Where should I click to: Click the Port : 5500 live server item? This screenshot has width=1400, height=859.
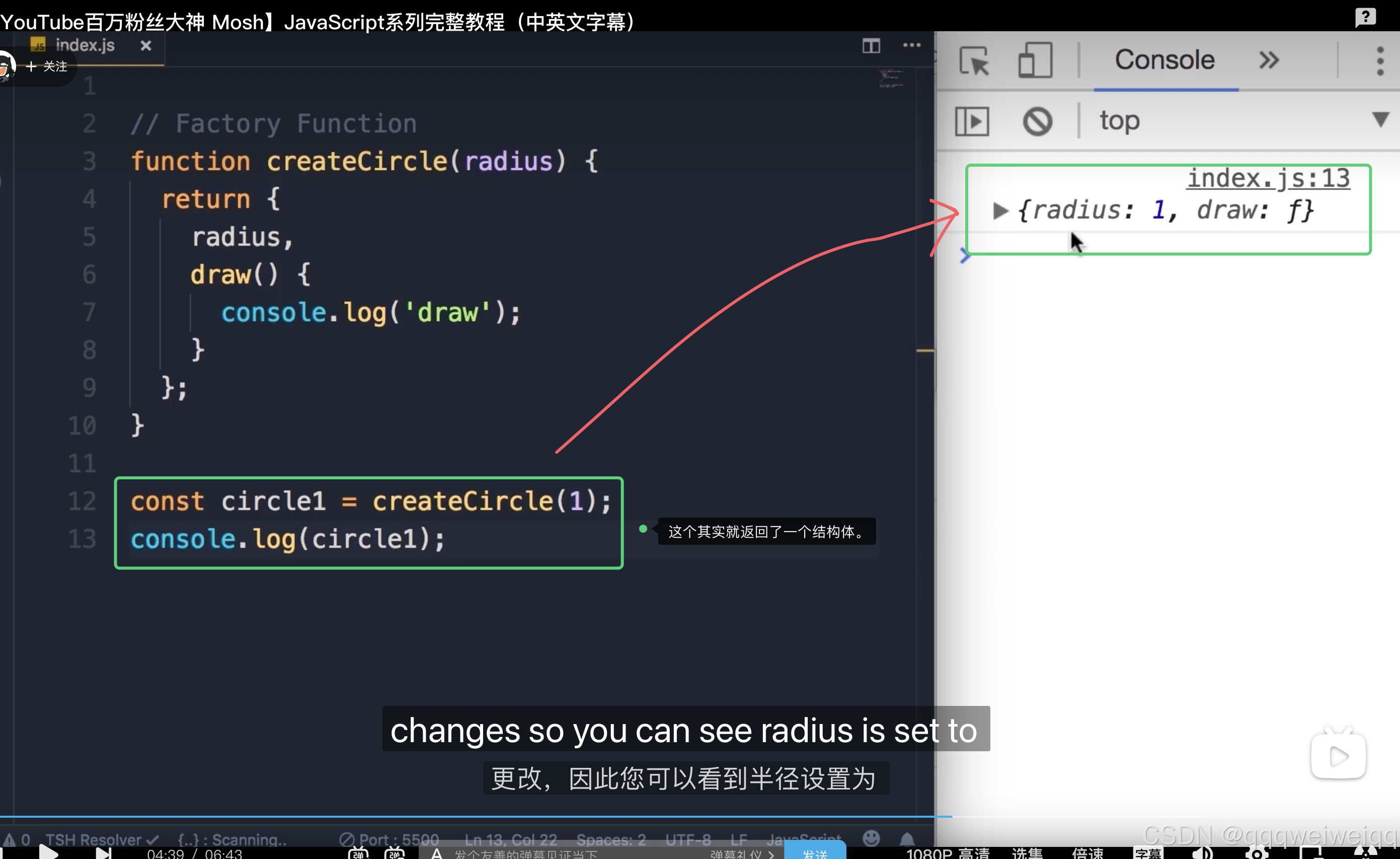tap(389, 839)
